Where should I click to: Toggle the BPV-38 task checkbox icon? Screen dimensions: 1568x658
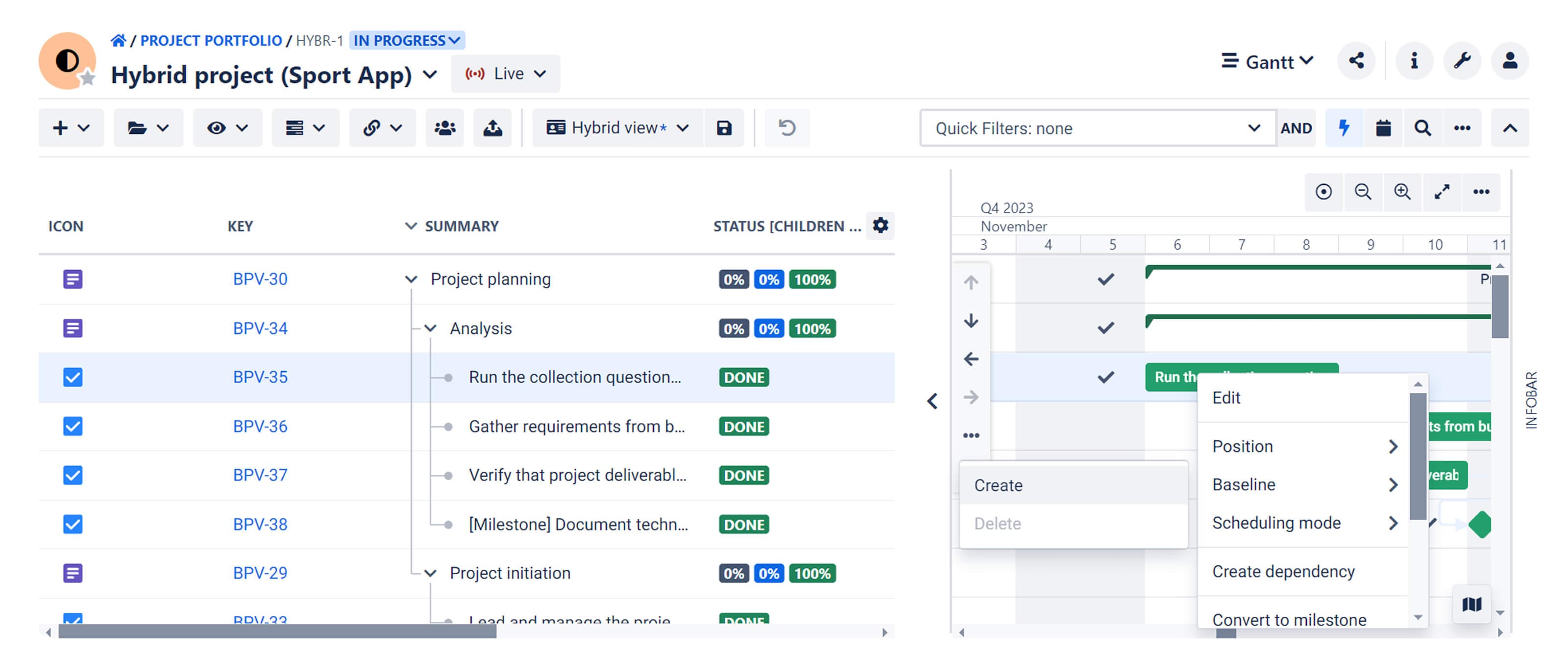click(73, 524)
